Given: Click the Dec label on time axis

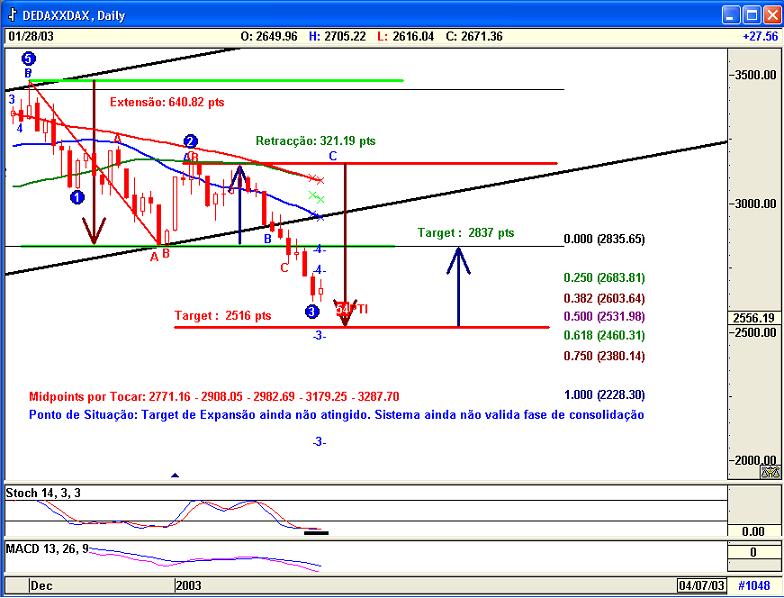Looking at the screenshot, I should 41,586.
